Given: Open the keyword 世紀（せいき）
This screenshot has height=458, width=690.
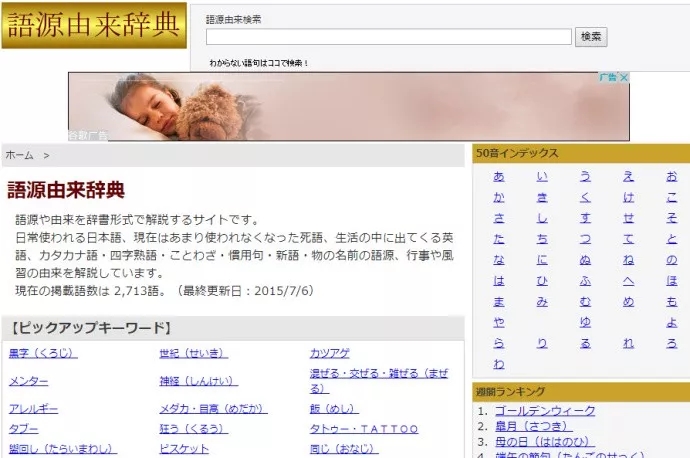Looking at the screenshot, I should pos(194,353).
